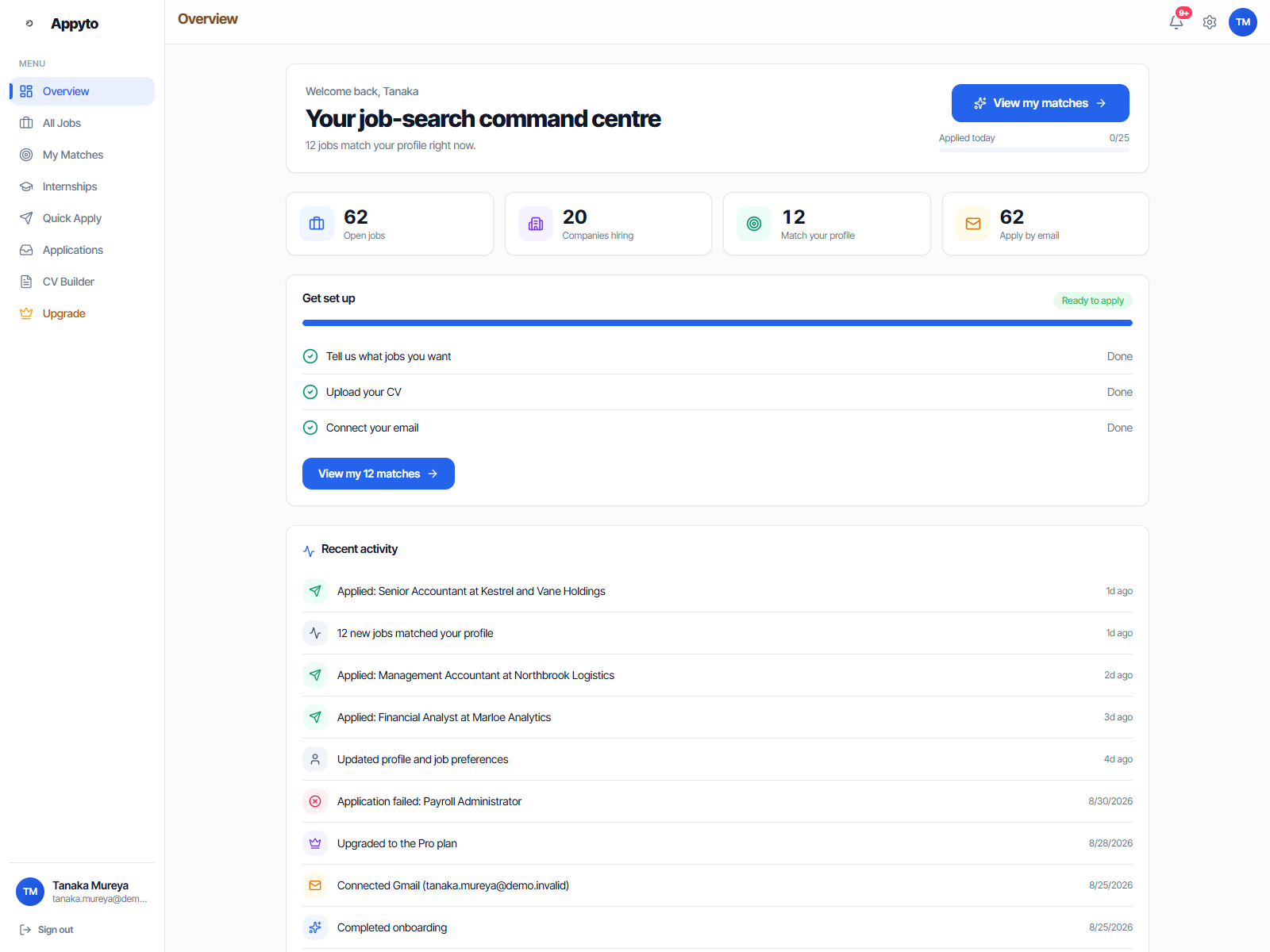Click the sparkle icon beside Completed onboarding

pyautogui.click(x=315, y=927)
